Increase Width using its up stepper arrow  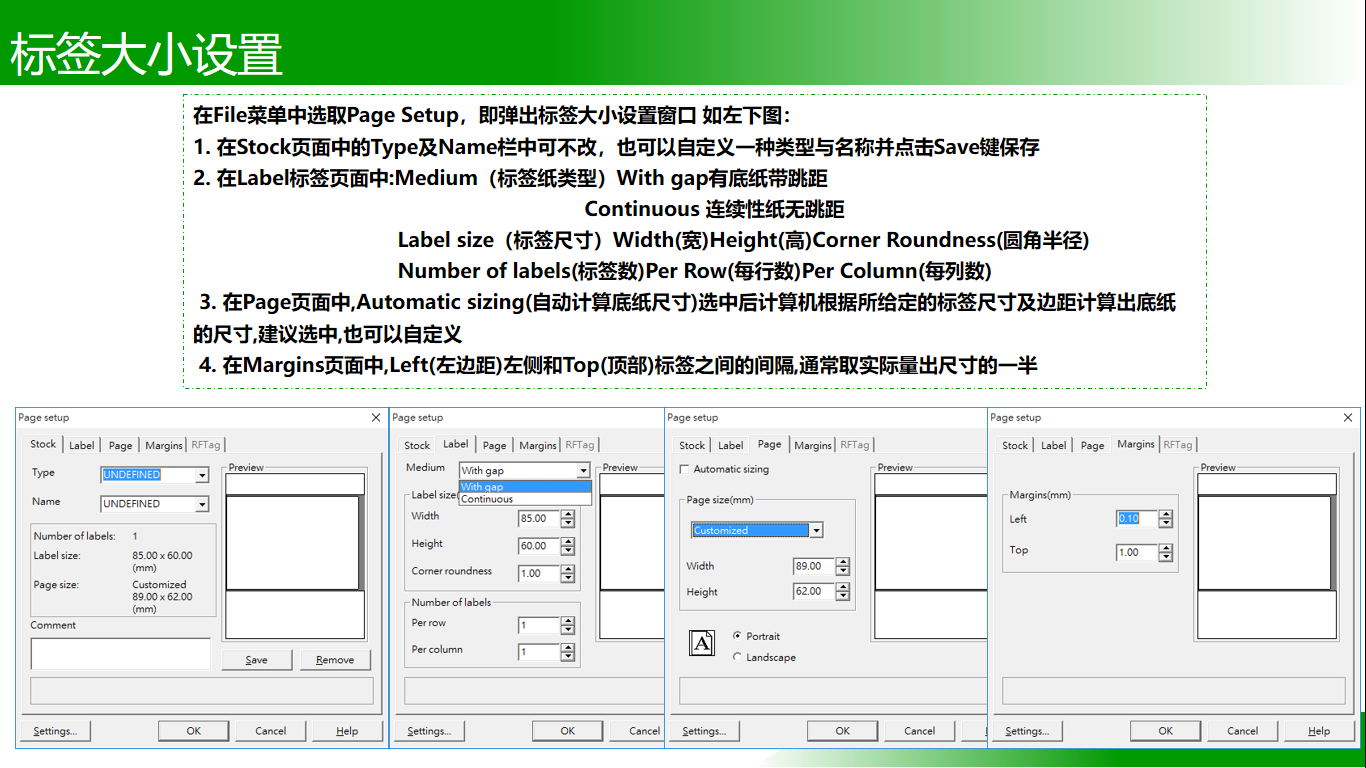pos(568,513)
